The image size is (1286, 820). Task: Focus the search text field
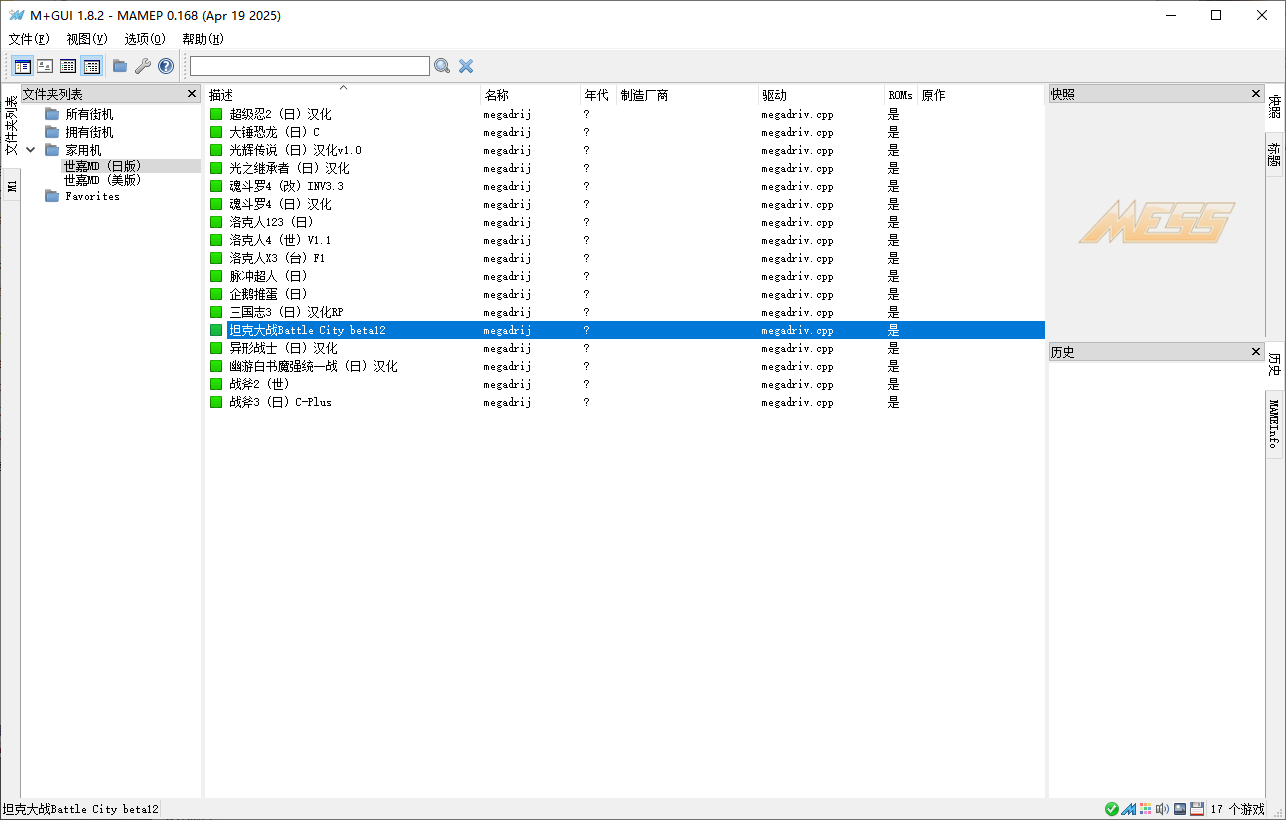click(310, 66)
